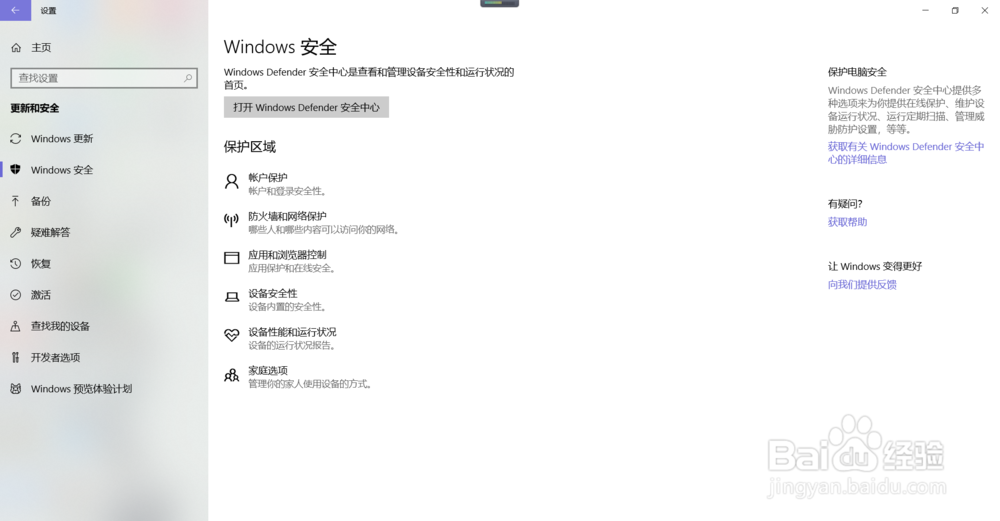Restore down the 设置 window
This screenshot has width=1000, height=521.
pyautogui.click(x=955, y=10)
